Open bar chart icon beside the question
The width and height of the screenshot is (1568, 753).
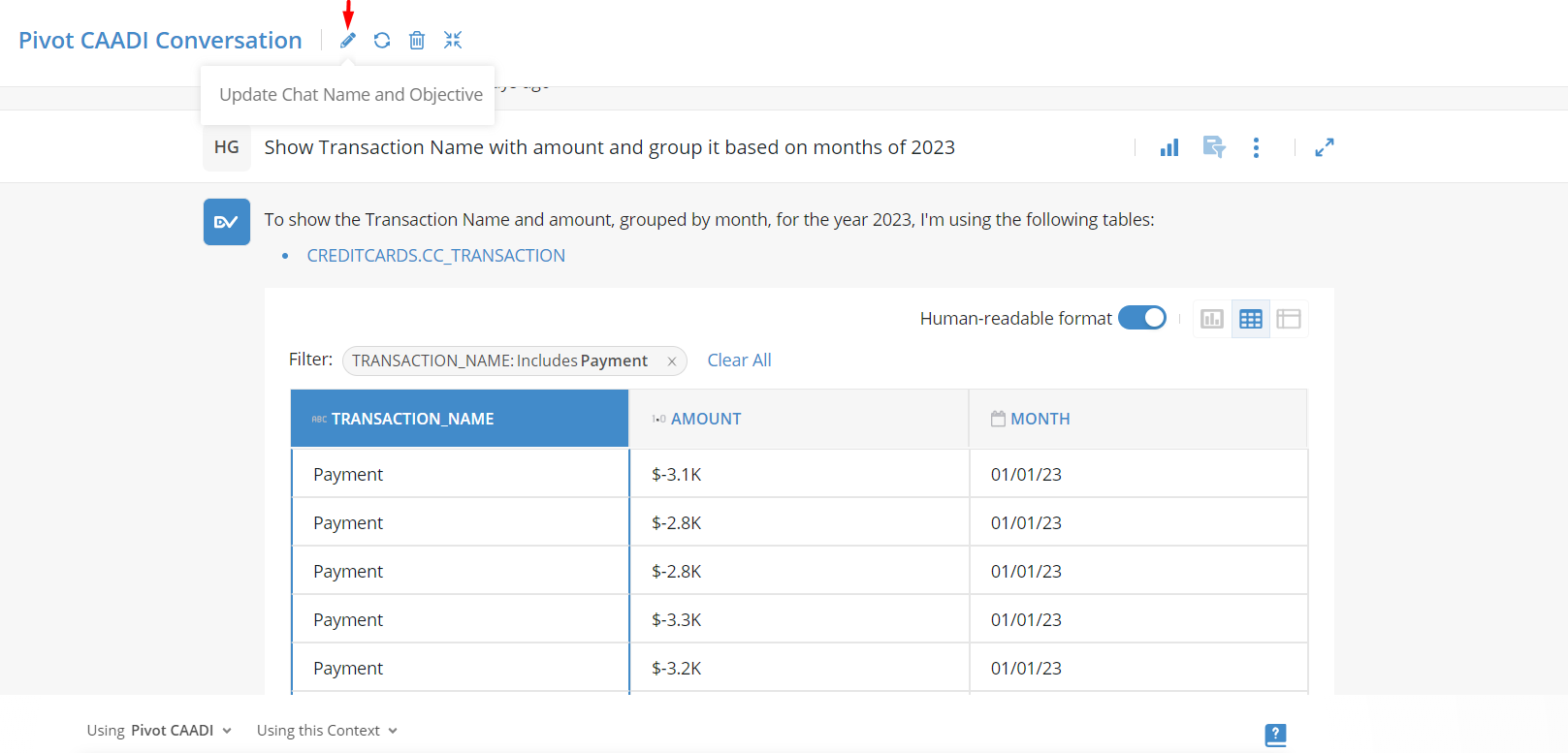pyautogui.click(x=1169, y=147)
